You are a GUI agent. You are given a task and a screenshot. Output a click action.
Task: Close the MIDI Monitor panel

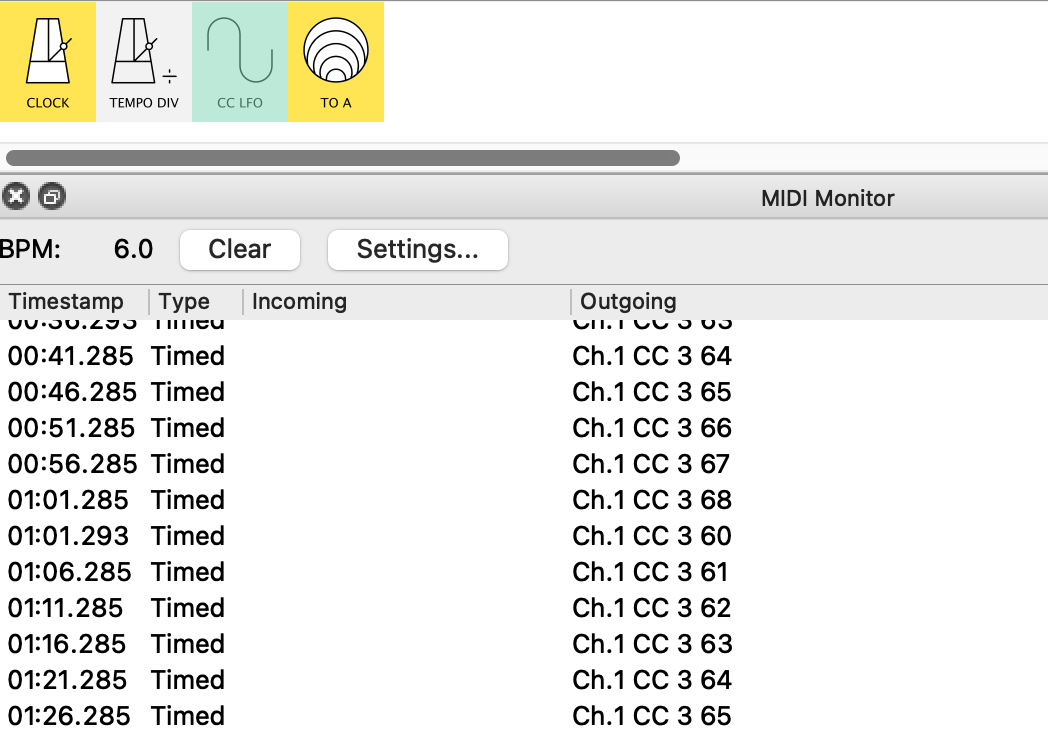click(15, 197)
